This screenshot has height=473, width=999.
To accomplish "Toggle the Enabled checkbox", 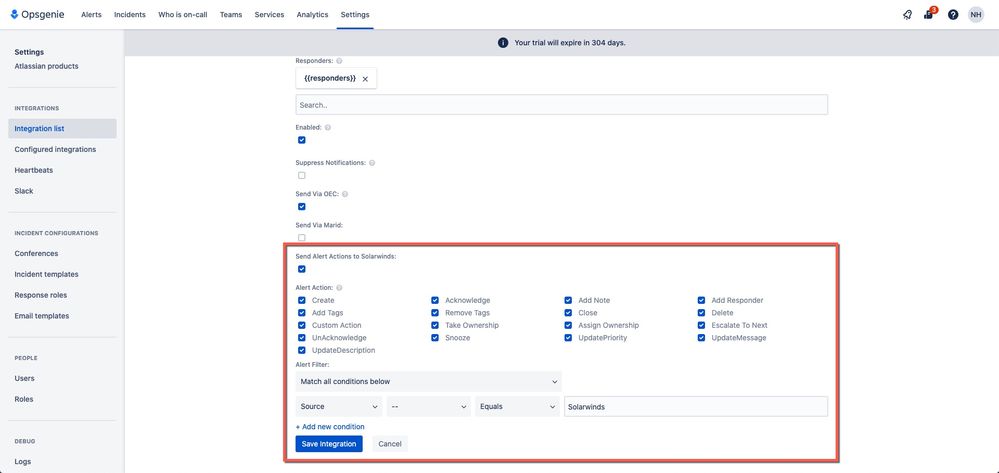I will click(301, 140).
